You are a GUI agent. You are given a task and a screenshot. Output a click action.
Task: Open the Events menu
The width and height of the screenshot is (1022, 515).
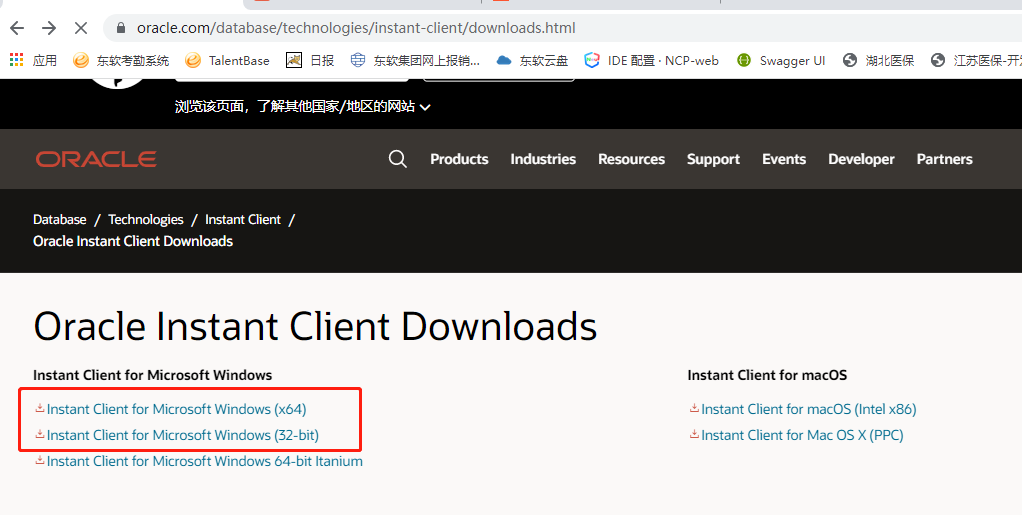[784, 159]
